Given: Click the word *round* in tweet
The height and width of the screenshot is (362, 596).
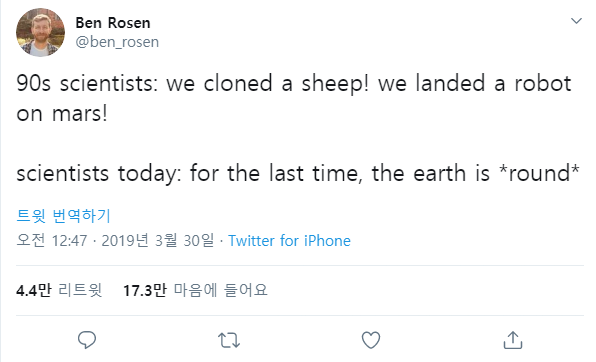Looking at the screenshot, I should [x=539, y=173].
